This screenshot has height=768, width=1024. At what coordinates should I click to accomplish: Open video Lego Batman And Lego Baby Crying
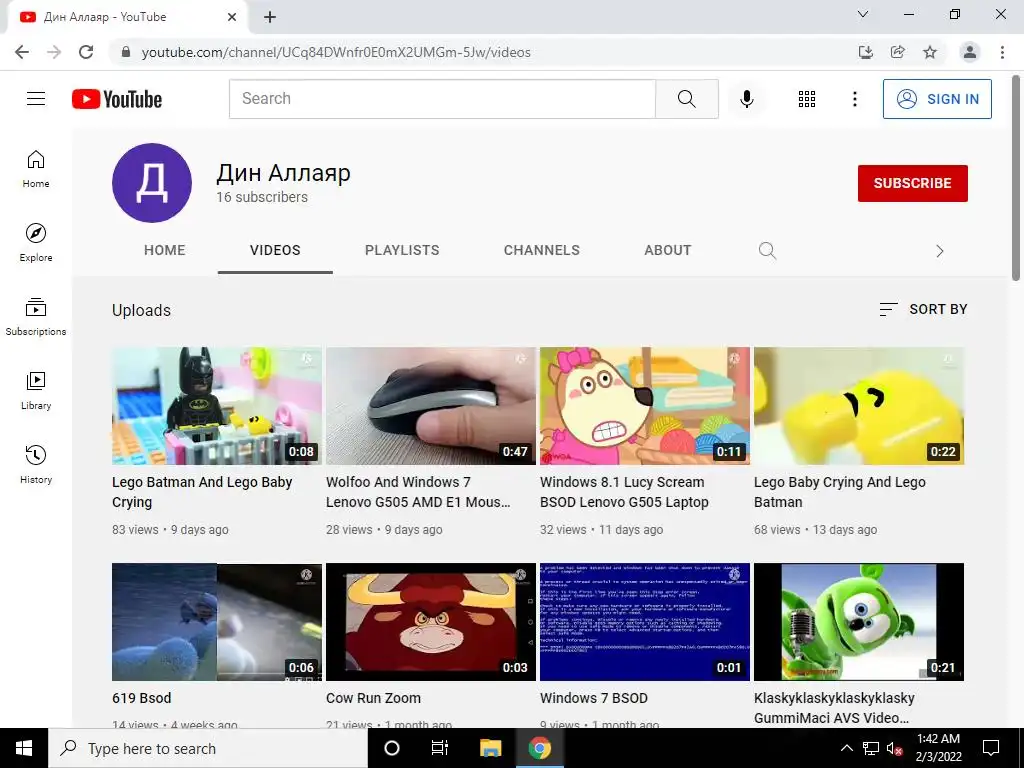tap(202, 492)
